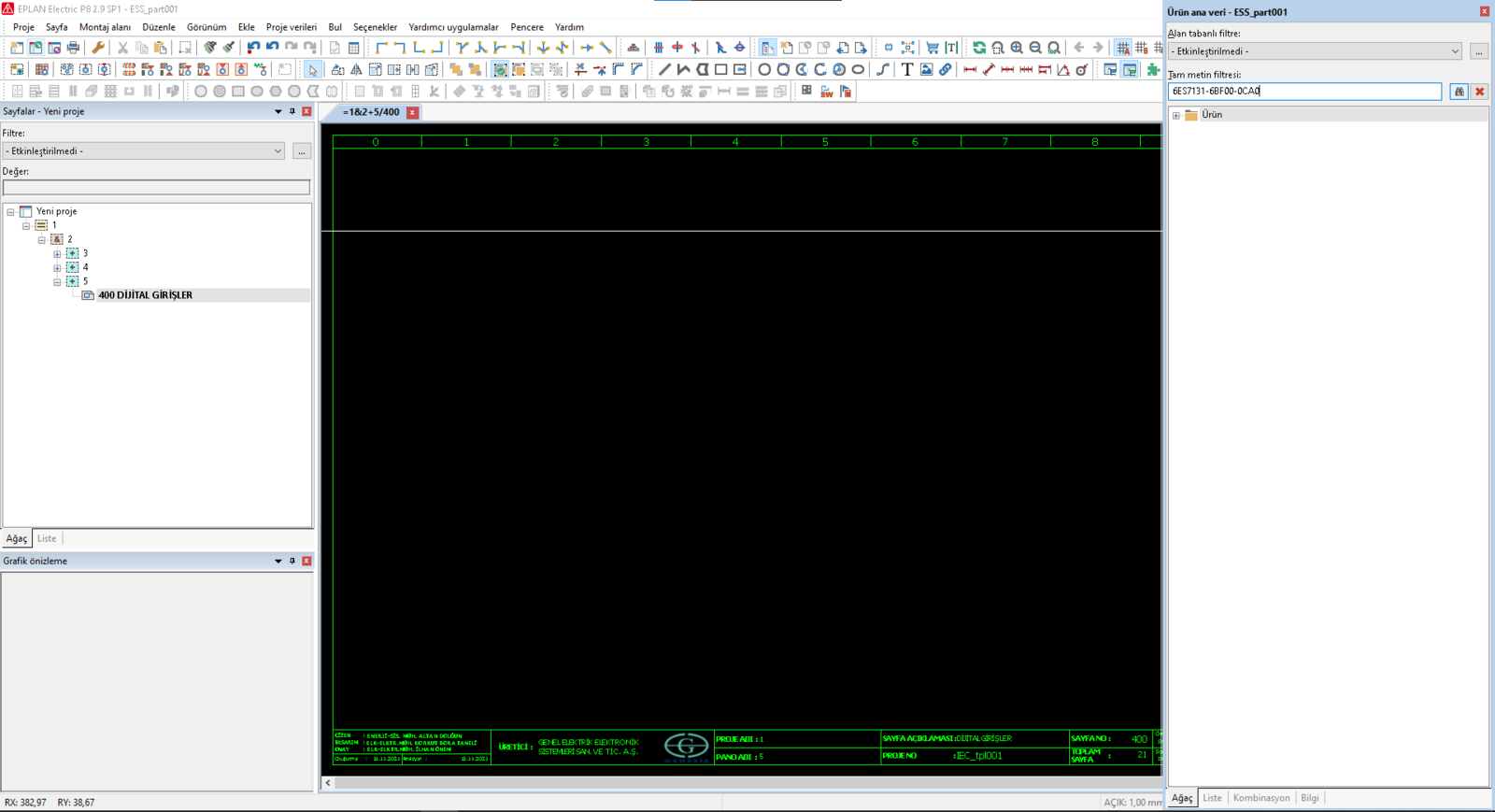Viewport: 1495px width, 812px height.
Task: Expand the Ürün folder node
Action: (x=1176, y=116)
